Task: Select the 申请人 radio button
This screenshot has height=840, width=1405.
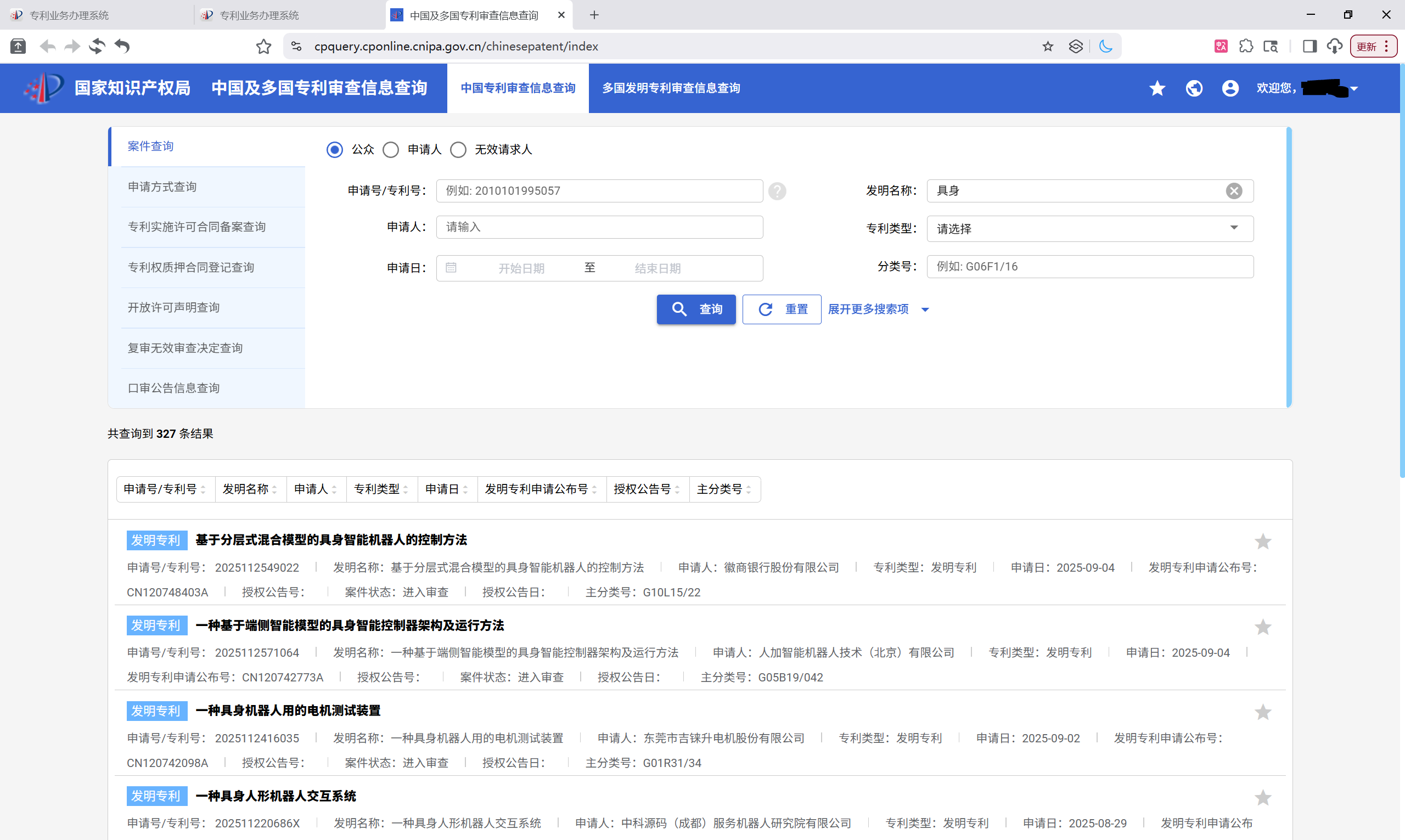Action: pyautogui.click(x=390, y=149)
